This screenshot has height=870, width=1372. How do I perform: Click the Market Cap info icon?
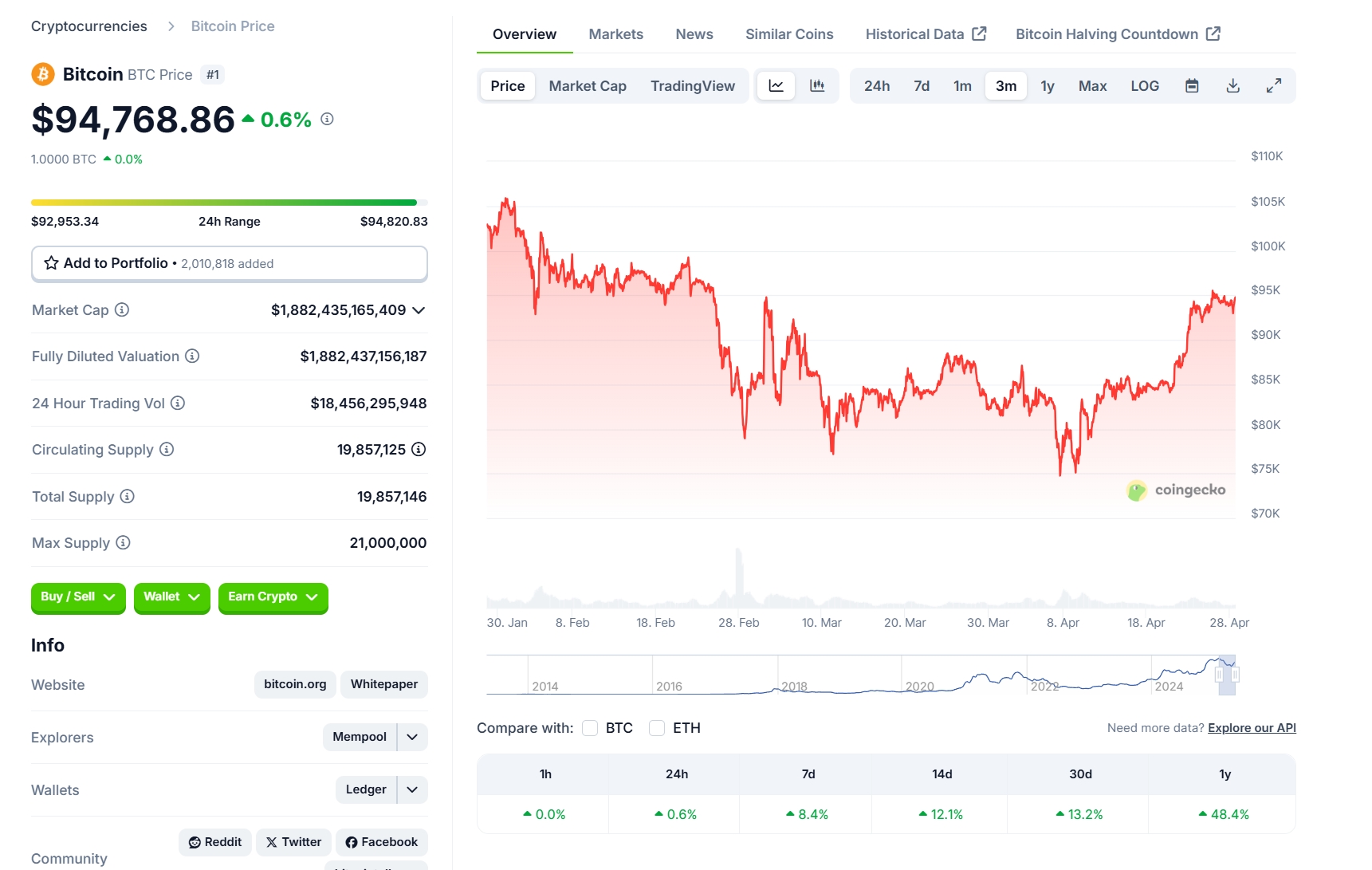click(x=122, y=309)
